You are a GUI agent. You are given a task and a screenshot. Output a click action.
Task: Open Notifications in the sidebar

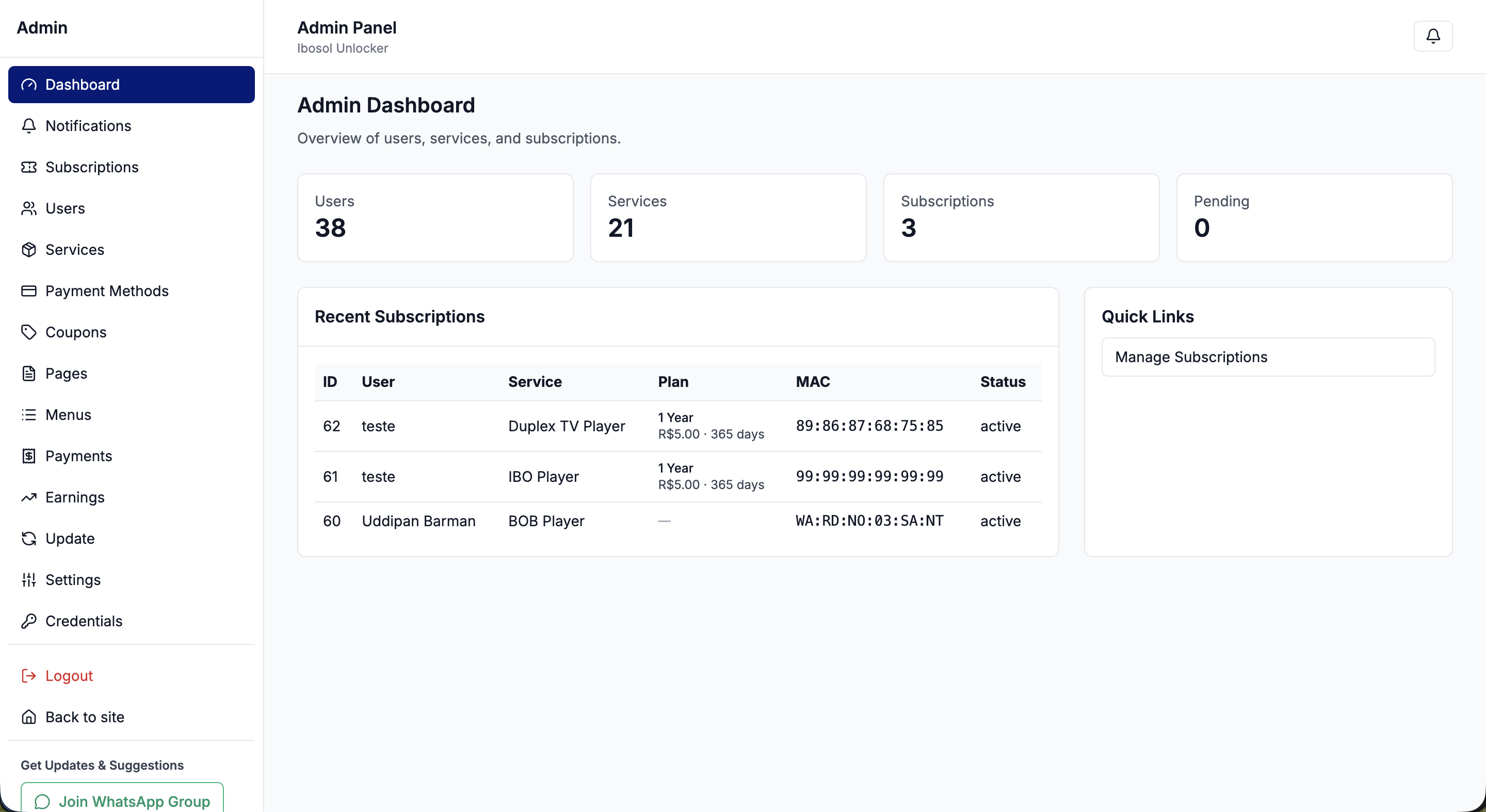click(88, 126)
